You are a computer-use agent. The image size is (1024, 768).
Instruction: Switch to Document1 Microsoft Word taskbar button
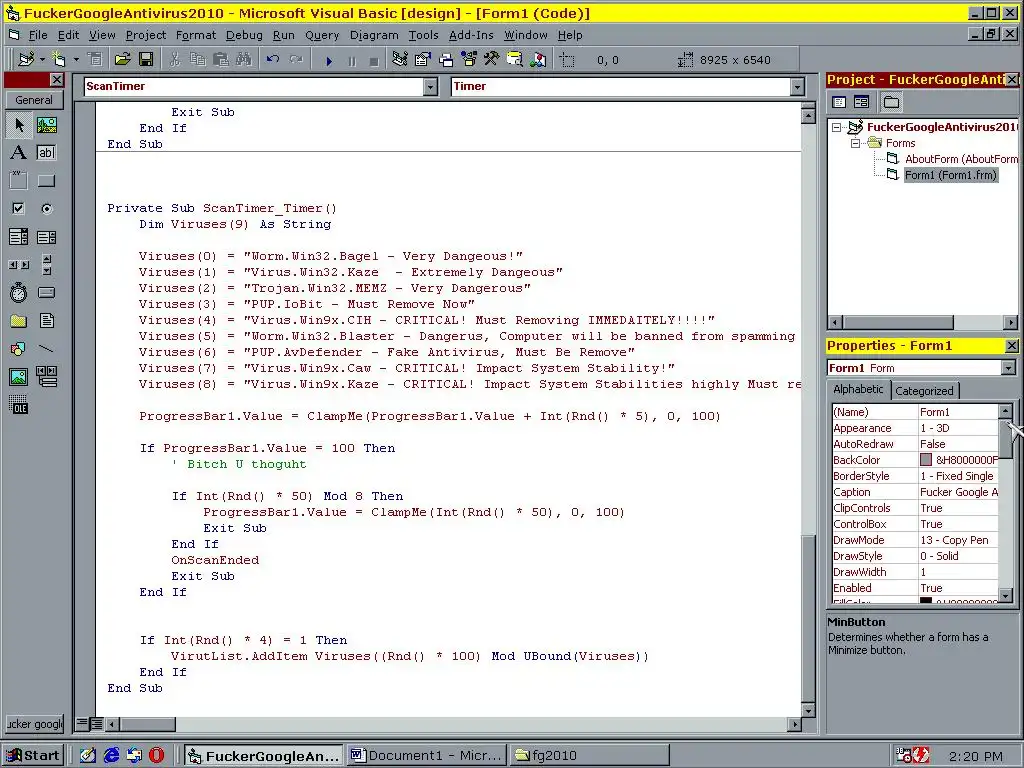(428, 756)
